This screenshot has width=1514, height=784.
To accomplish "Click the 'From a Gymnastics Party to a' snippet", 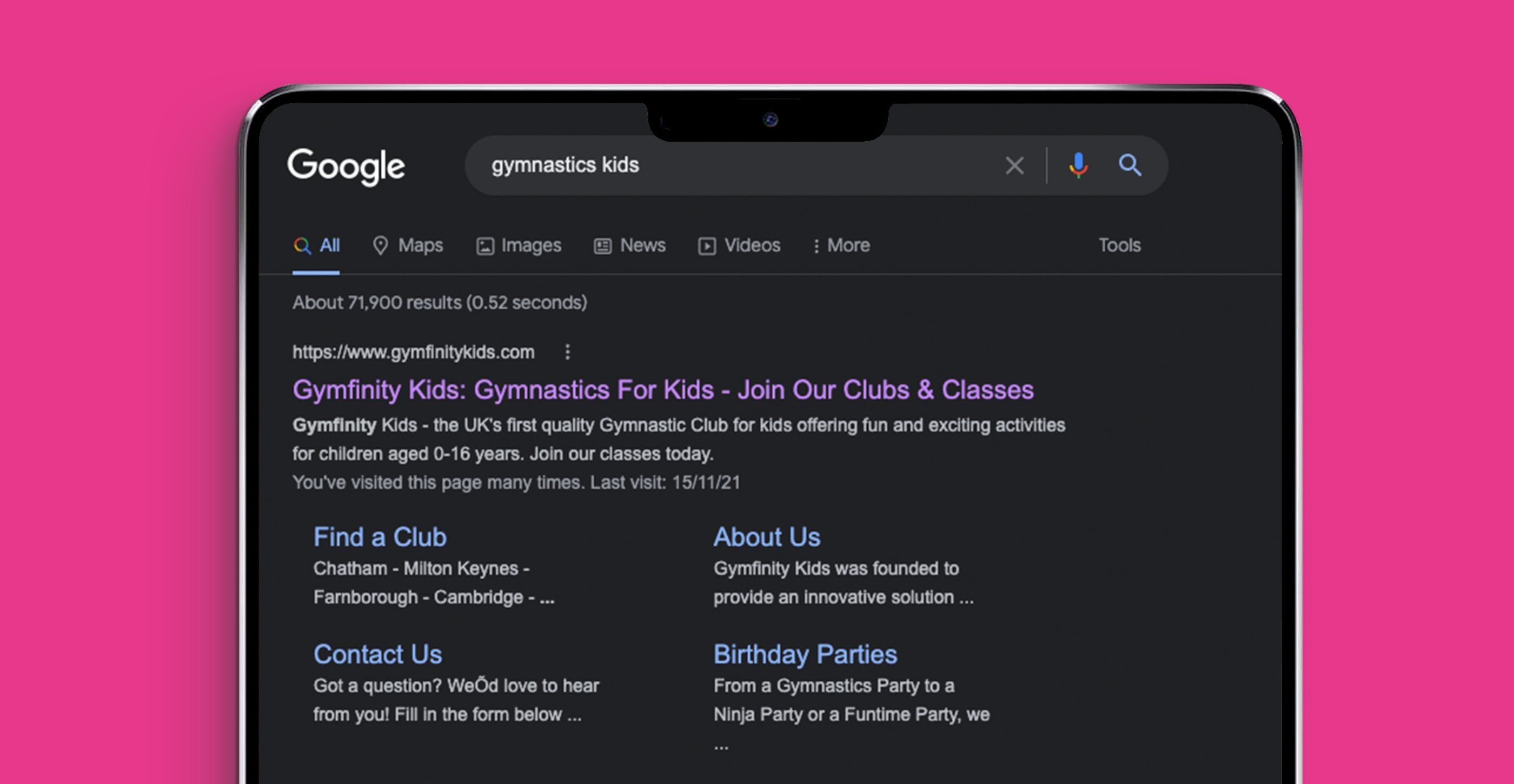I will click(833, 686).
